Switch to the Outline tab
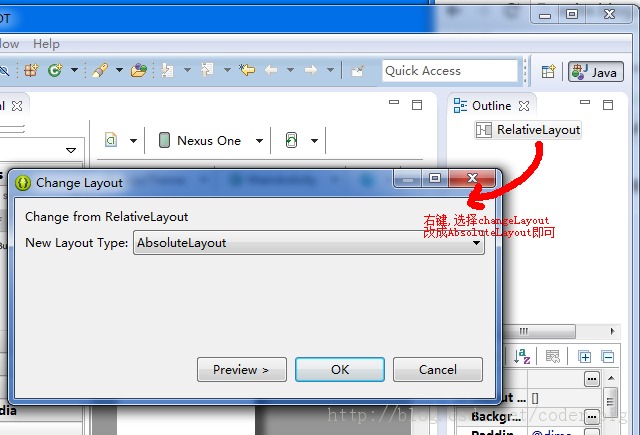This screenshot has width=640, height=435. tap(491, 106)
